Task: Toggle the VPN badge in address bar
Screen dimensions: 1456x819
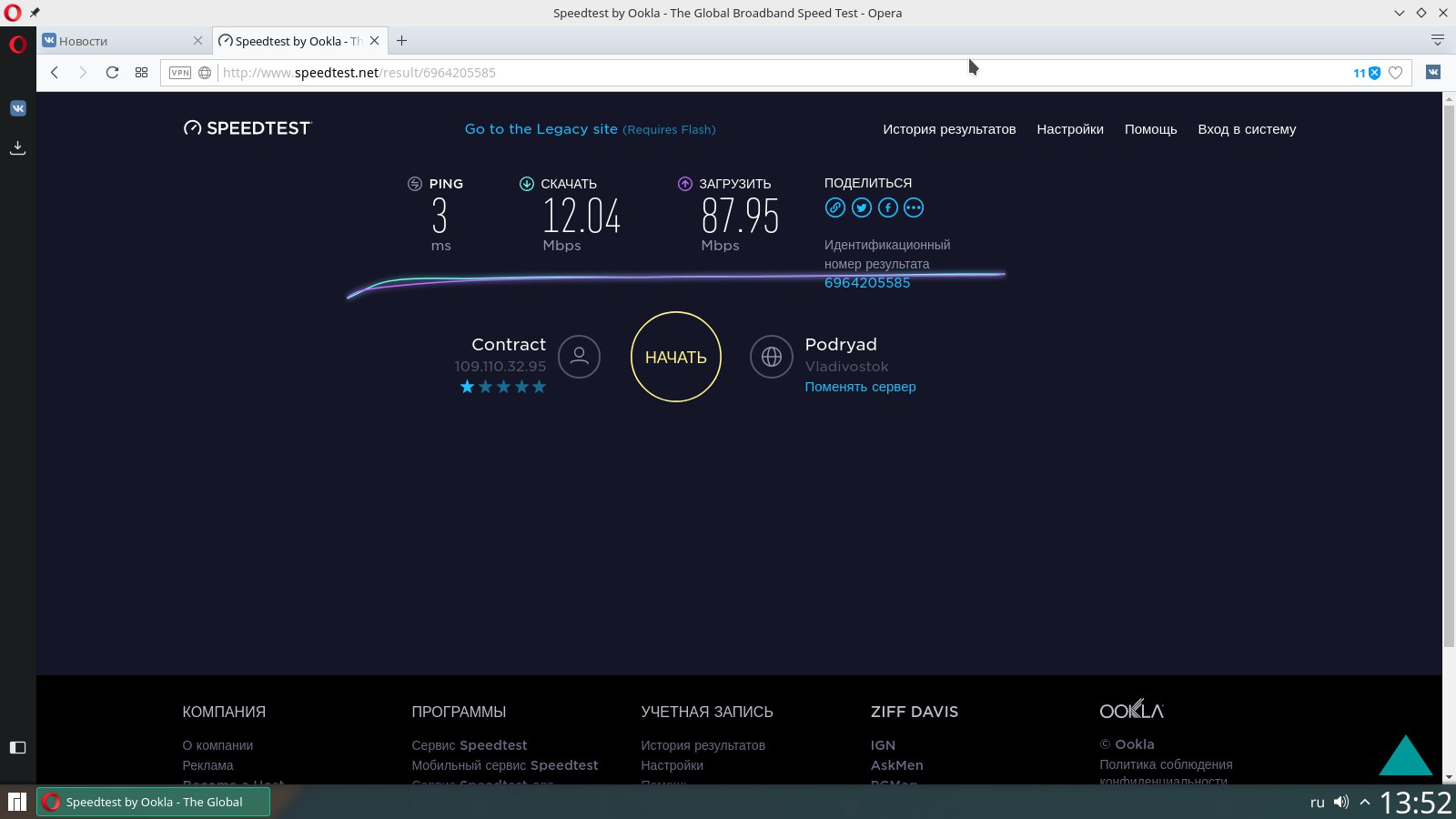Action: coord(180,73)
